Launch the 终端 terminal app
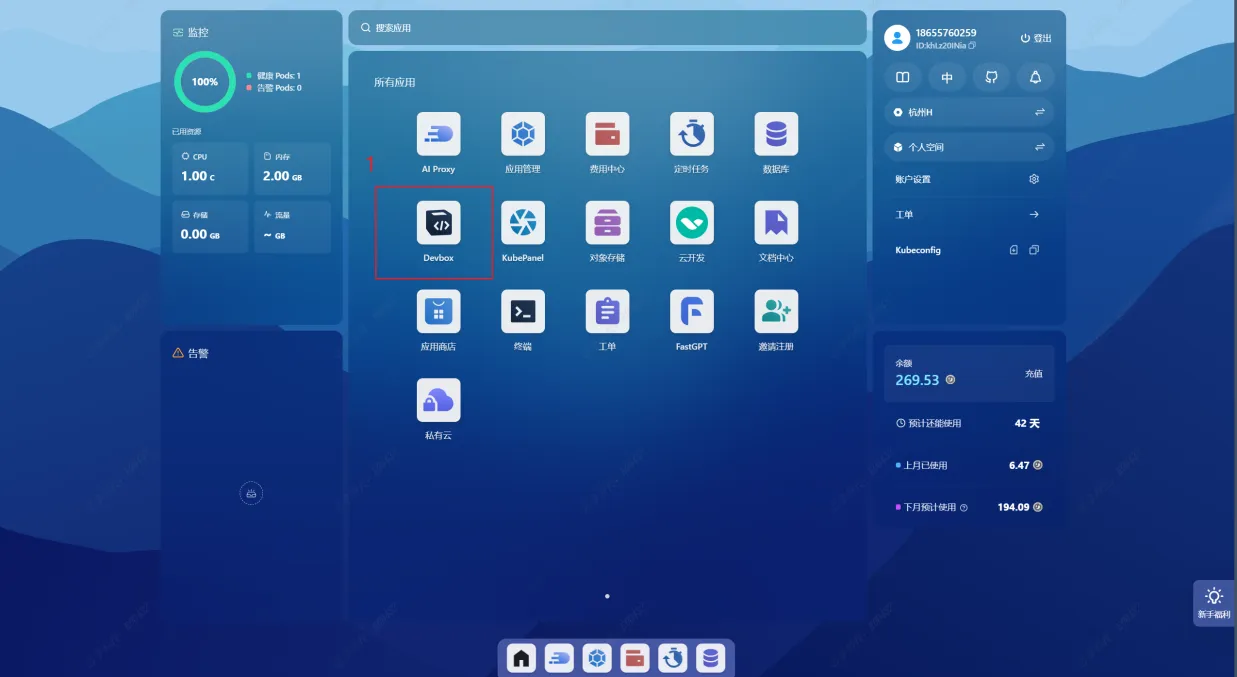The height and width of the screenshot is (677, 1237). click(523, 312)
